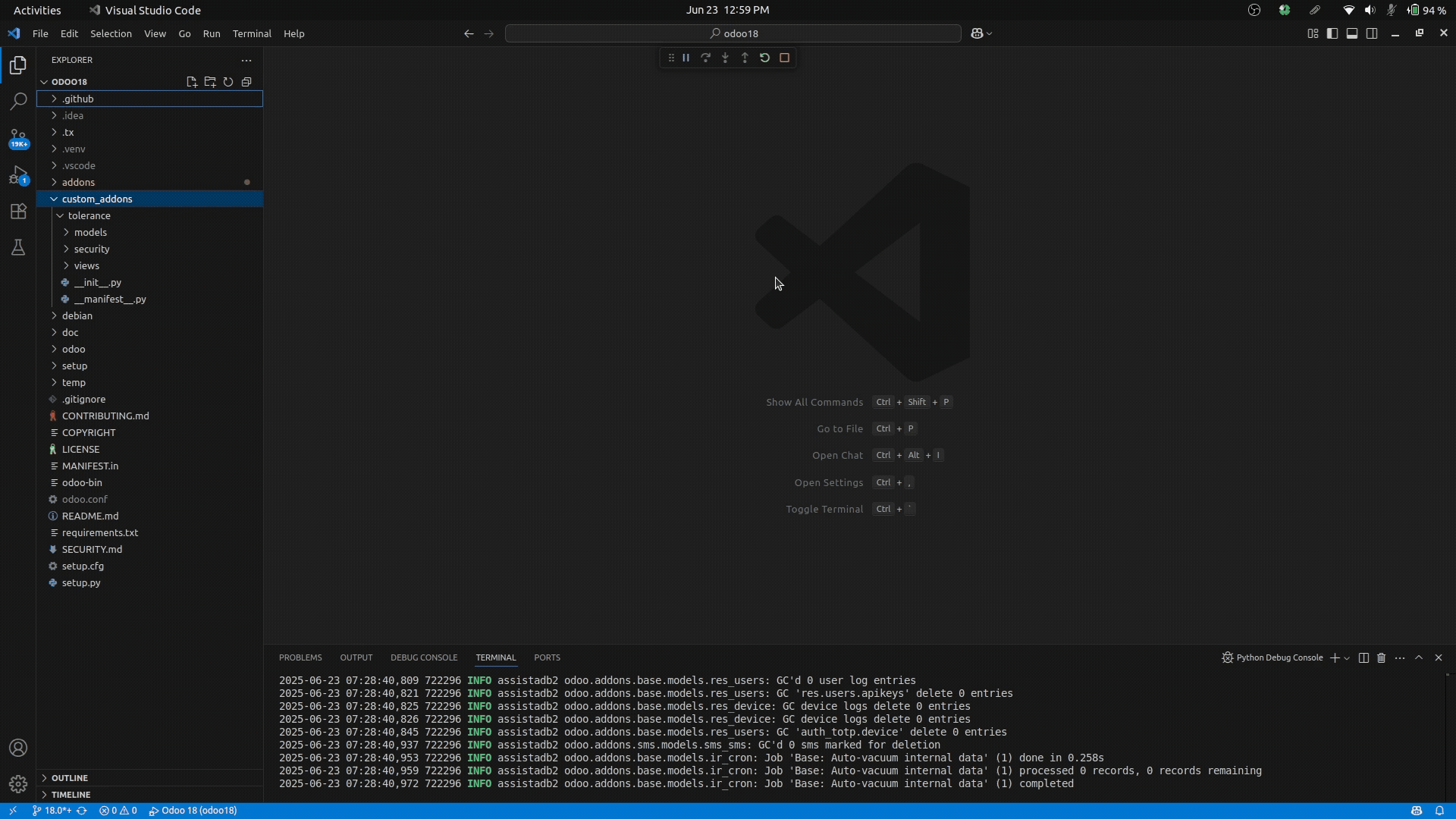Refresh the explorer tree

[228, 82]
